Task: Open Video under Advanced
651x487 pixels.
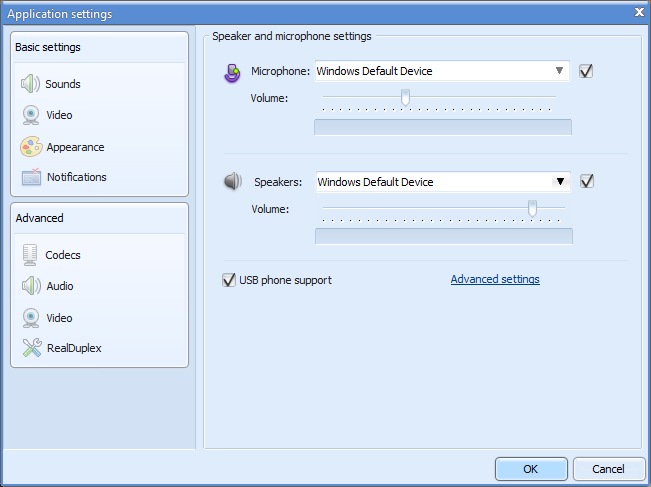Action: [x=59, y=318]
